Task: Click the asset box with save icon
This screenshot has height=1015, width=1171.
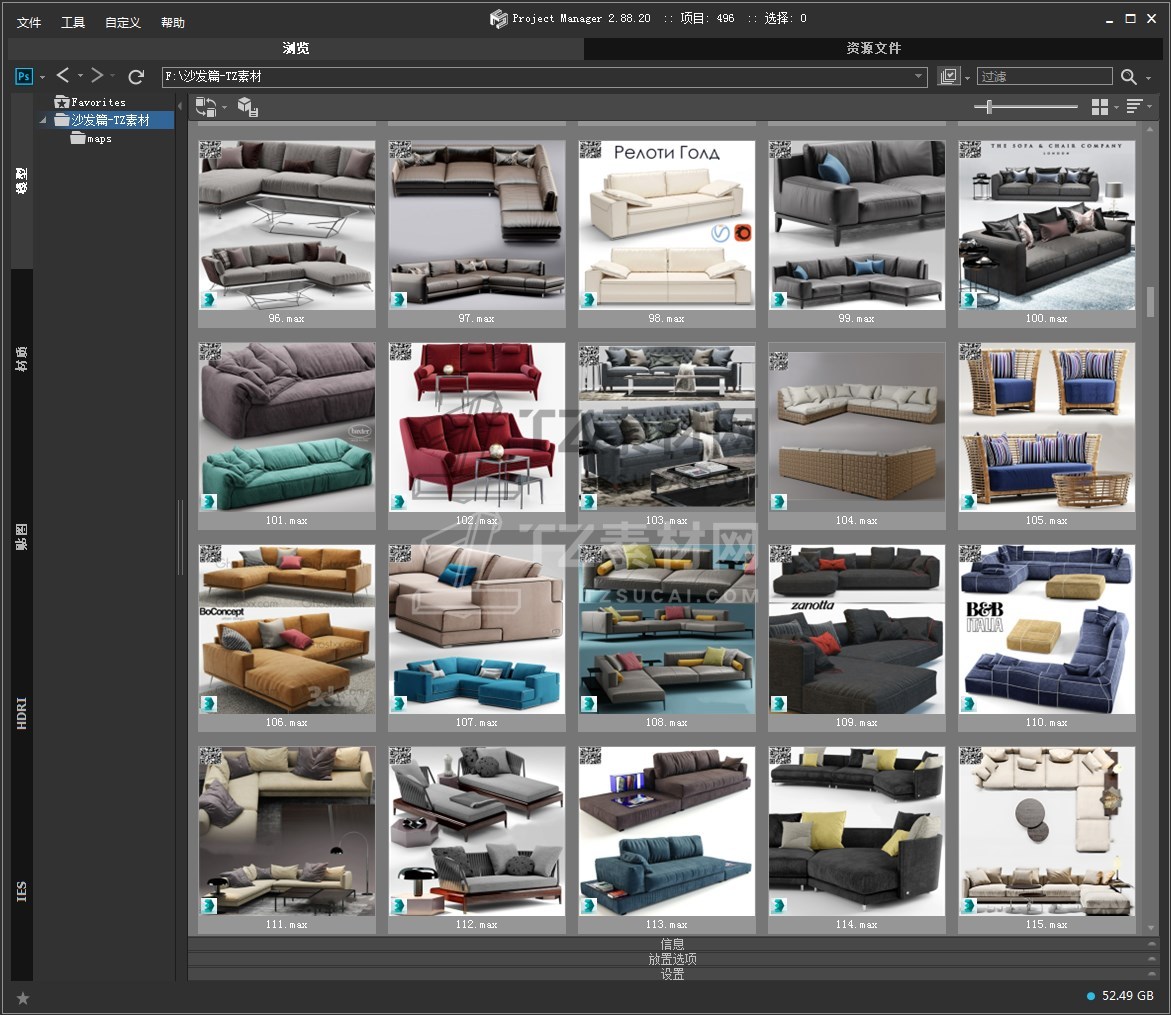Action: click(x=248, y=107)
